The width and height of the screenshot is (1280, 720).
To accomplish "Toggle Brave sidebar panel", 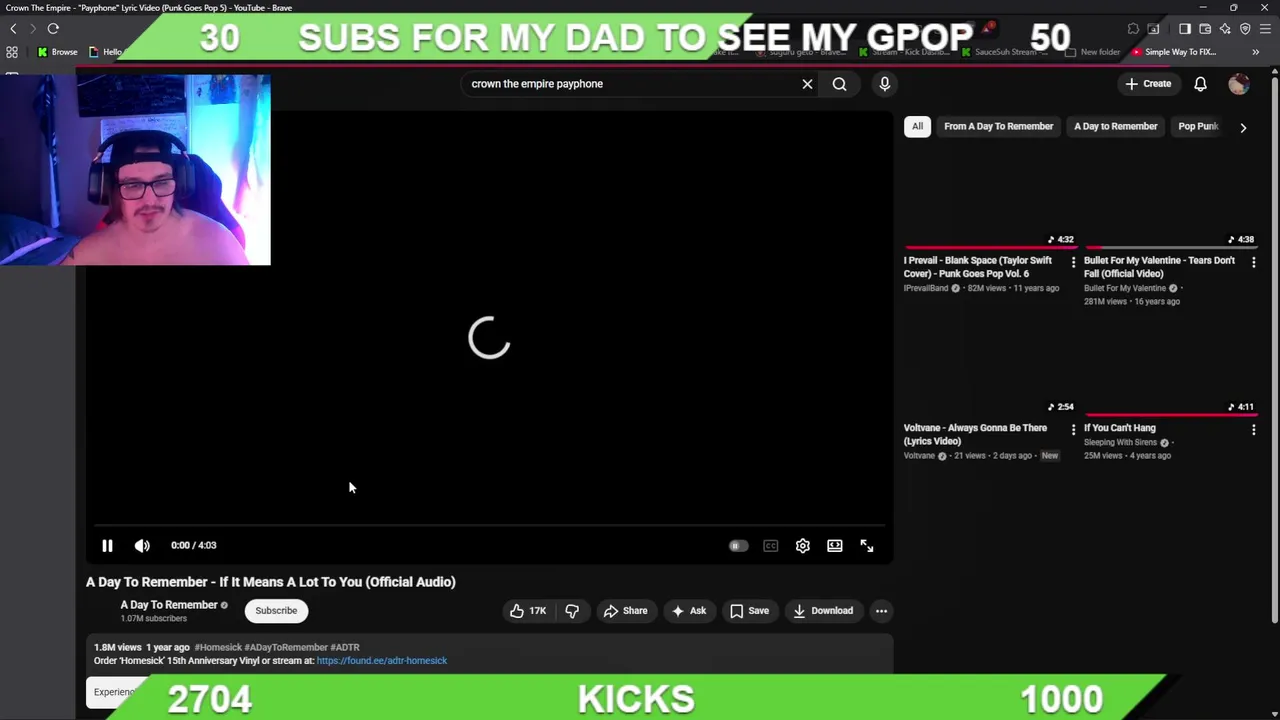I will (x=1185, y=29).
